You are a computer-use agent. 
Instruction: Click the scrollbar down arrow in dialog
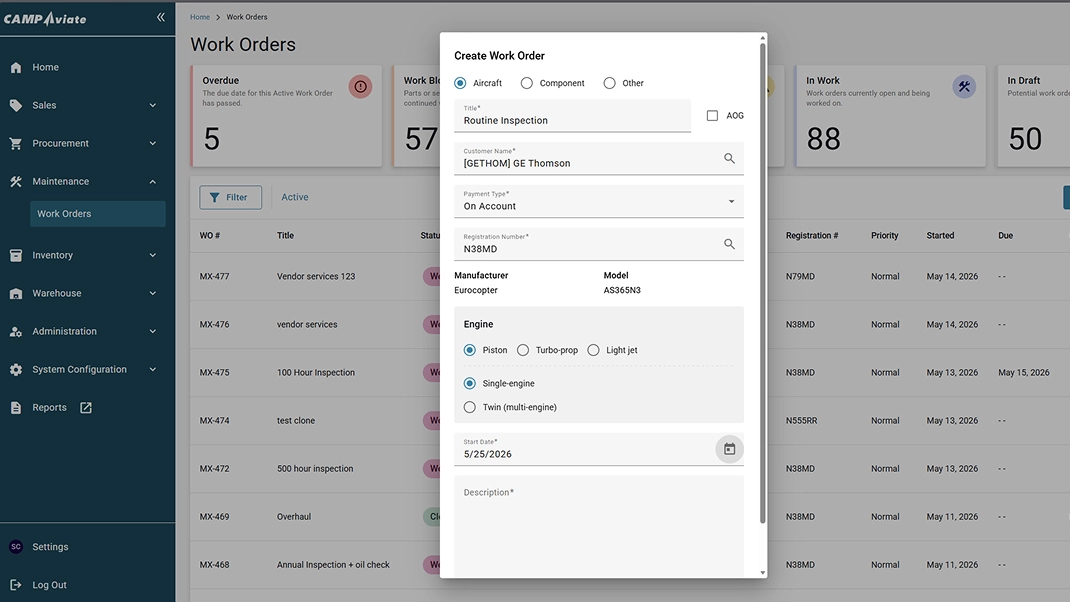(x=763, y=573)
